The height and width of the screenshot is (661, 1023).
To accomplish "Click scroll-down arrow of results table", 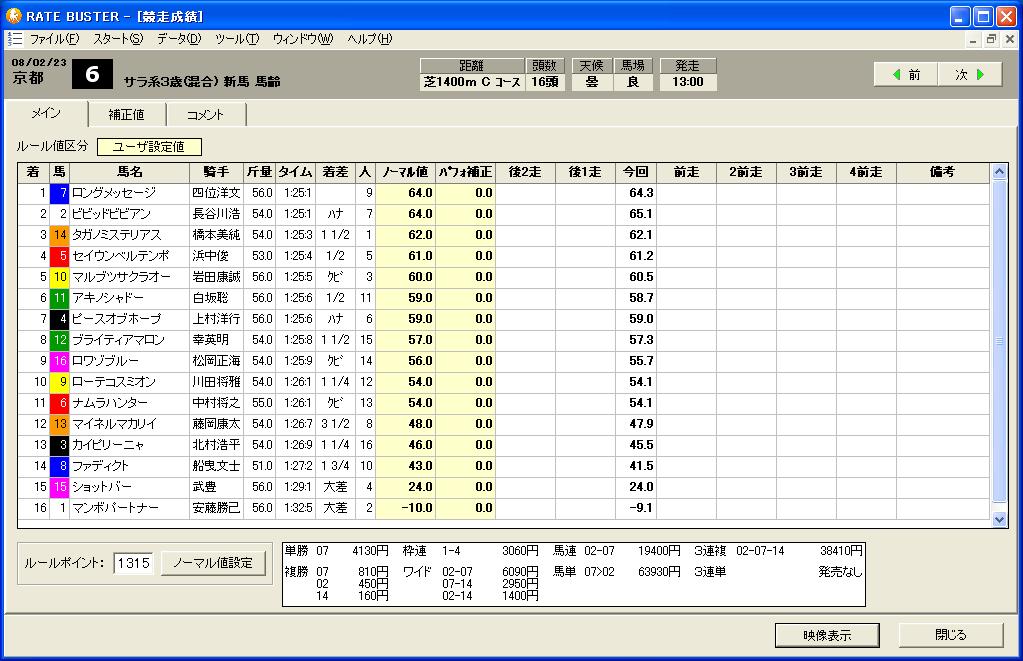I will (999, 519).
